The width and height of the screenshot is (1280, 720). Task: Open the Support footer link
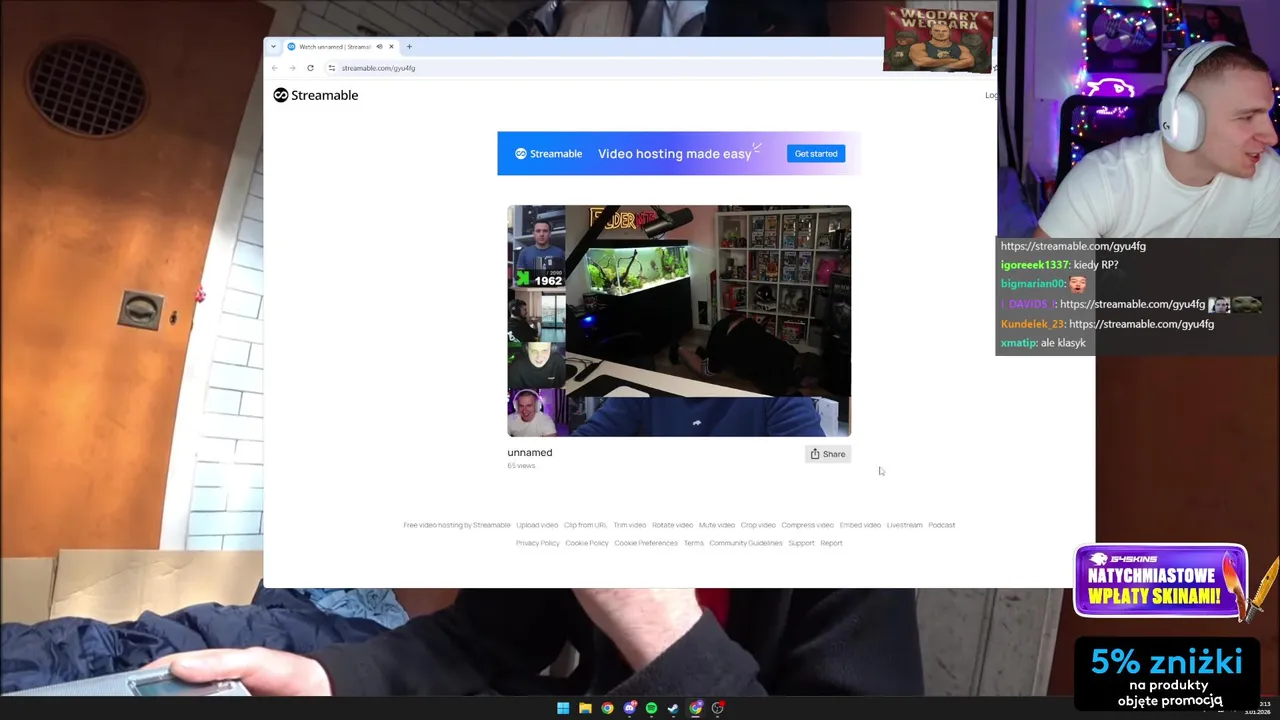click(x=801, y=543)
